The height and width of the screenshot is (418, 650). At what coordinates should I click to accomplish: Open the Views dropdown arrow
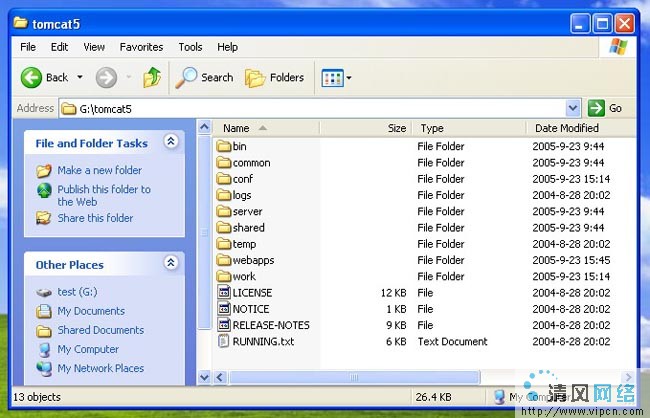pyautogui.click(x=349, y=78)
